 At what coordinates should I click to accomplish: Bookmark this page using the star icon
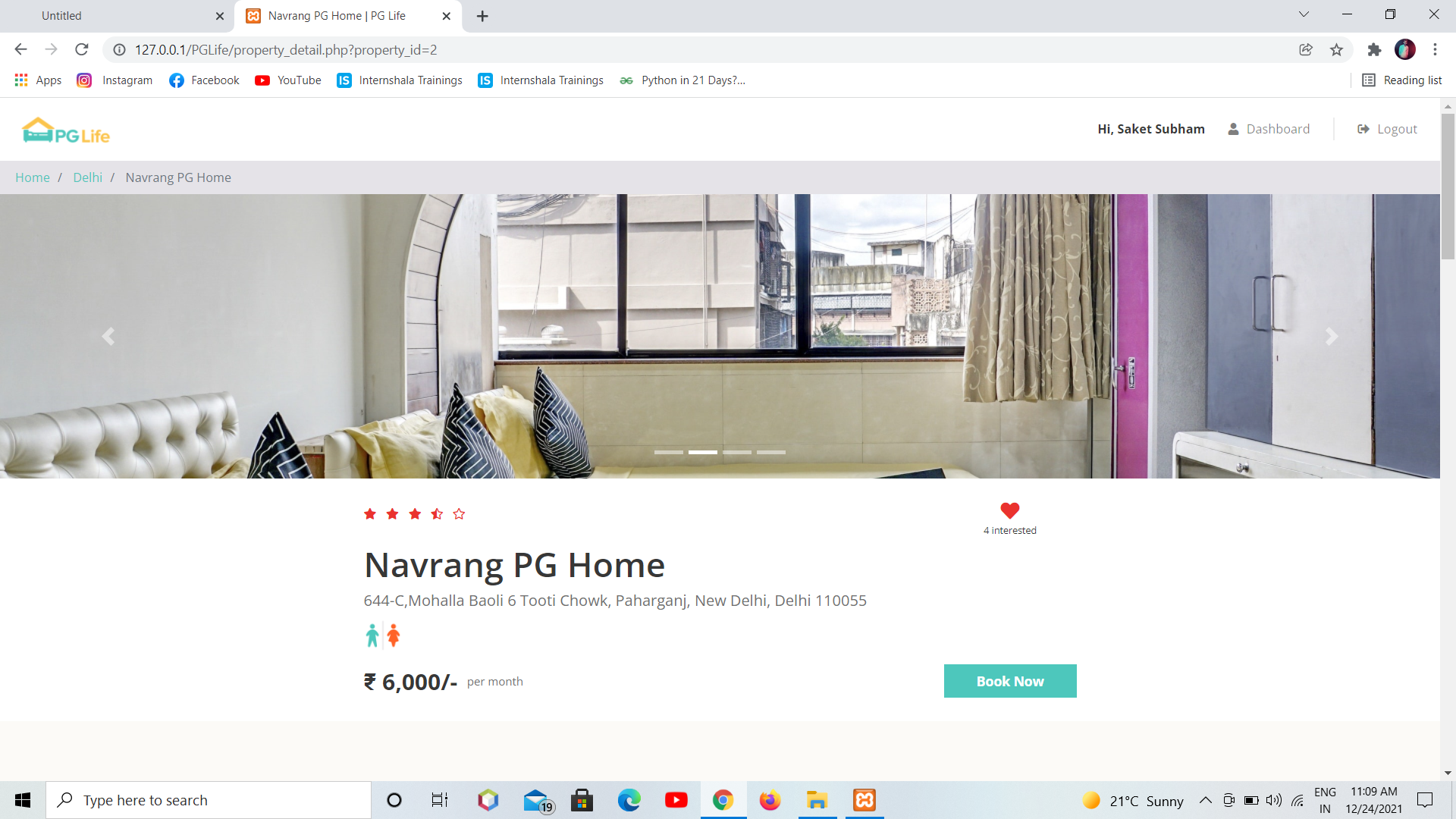(x=1337, y=49)
